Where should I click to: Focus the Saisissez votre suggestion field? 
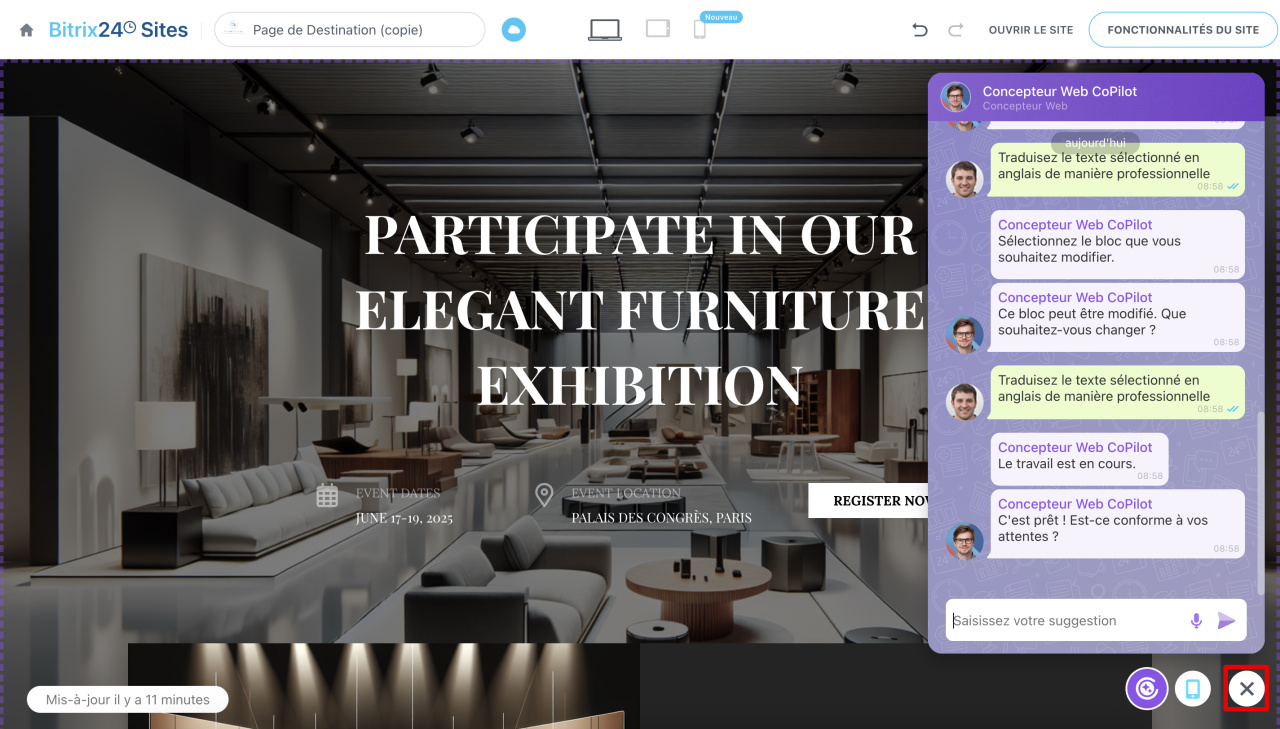[1065, 621]
